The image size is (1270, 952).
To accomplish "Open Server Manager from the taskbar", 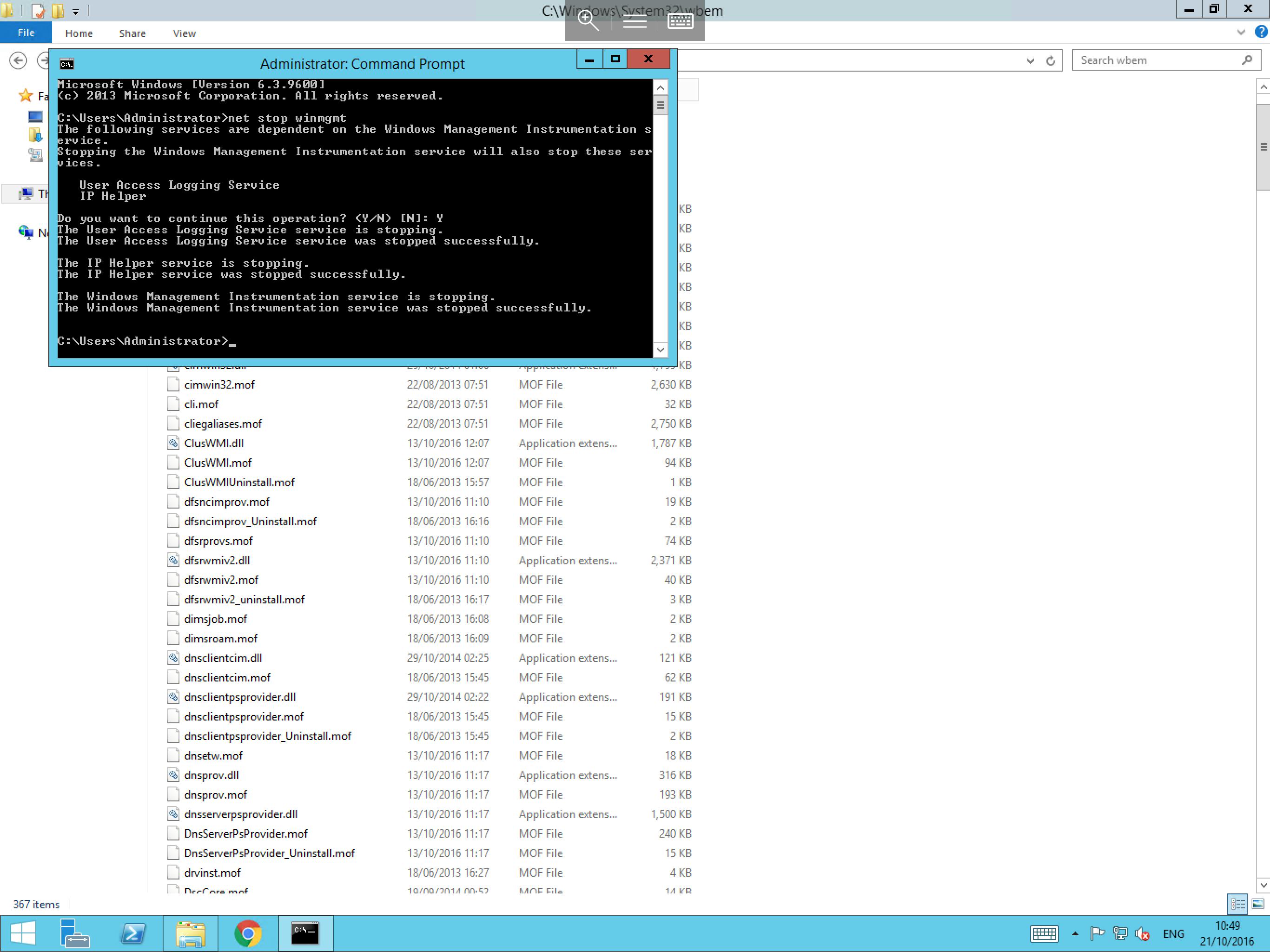I will [x=75, y=933].
